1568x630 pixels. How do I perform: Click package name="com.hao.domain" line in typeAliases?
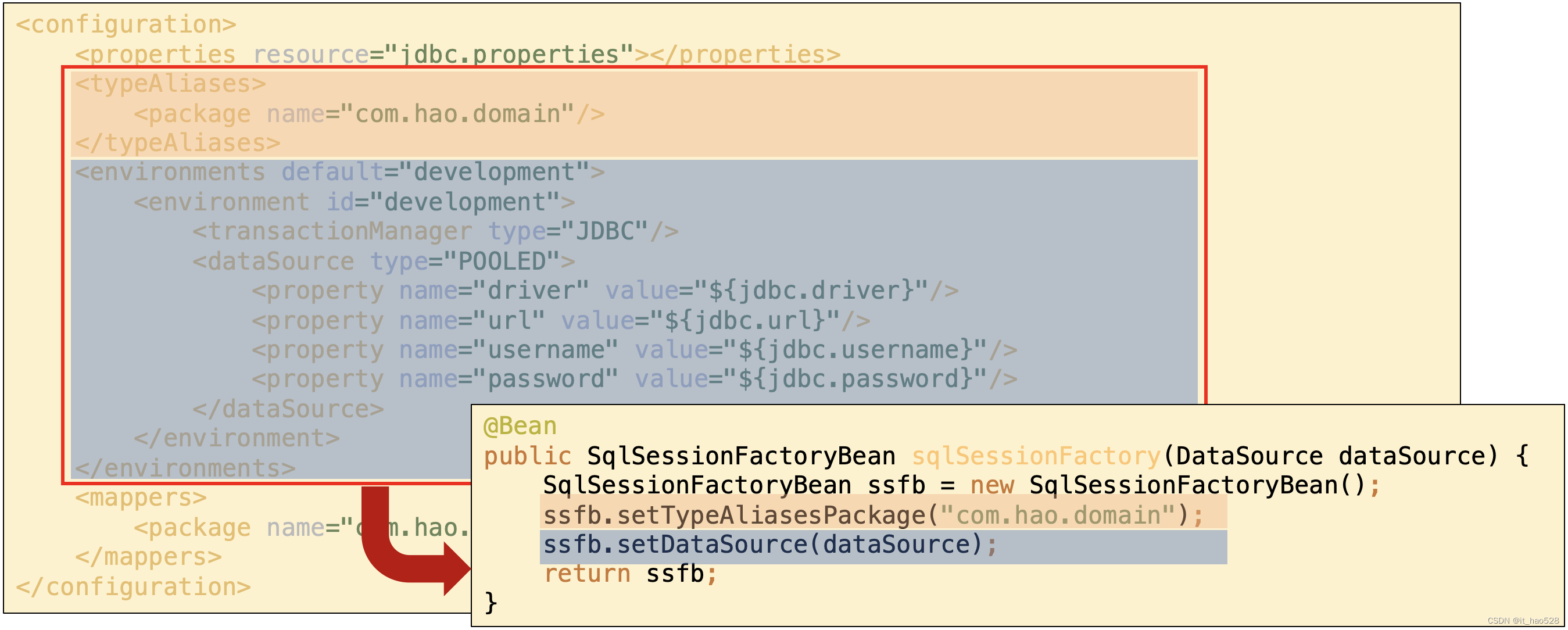[370, 114]
